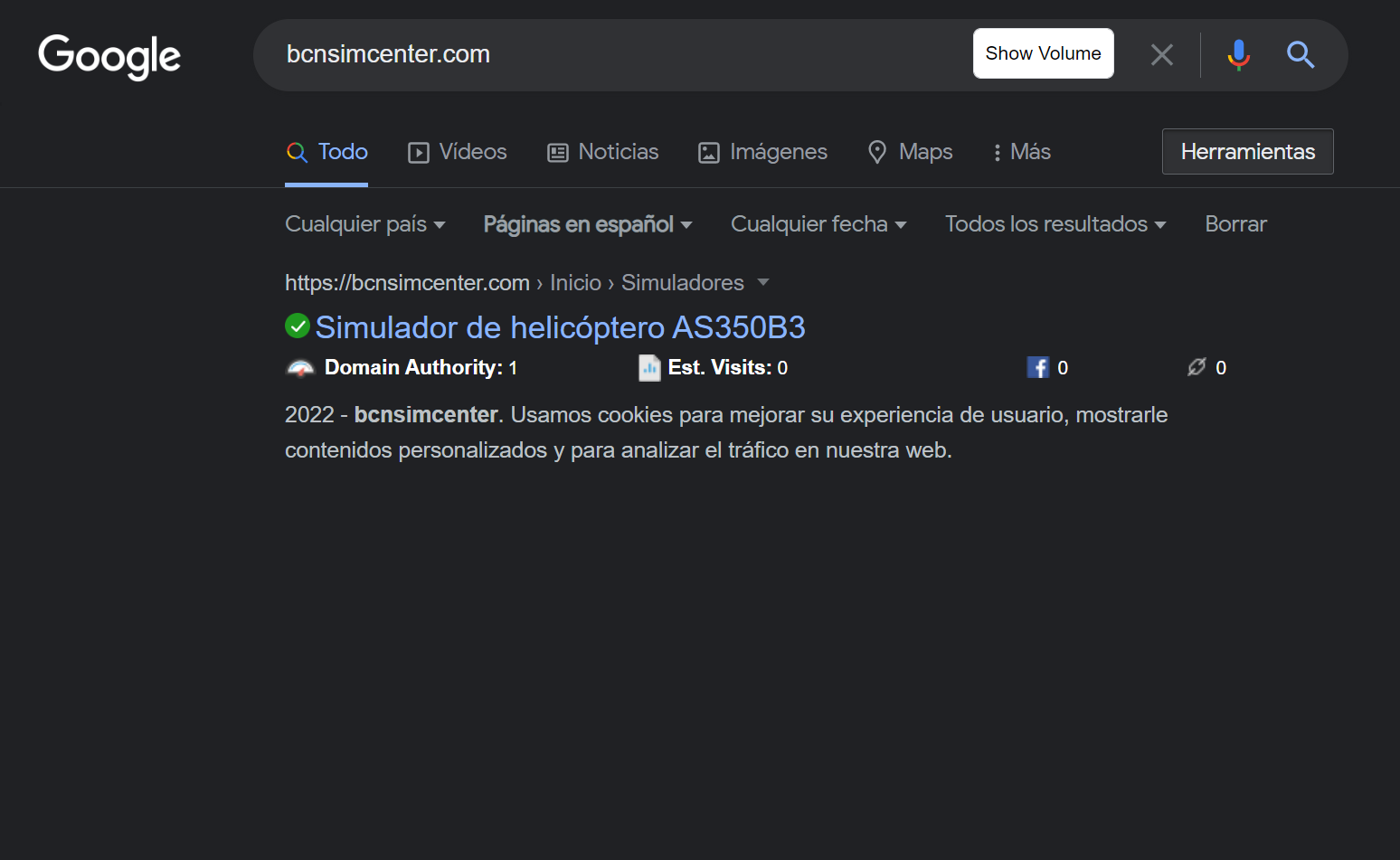Screen dimensions: 1400x860
Task: Go to the Imágenes tab
Action: click(762, 152)
